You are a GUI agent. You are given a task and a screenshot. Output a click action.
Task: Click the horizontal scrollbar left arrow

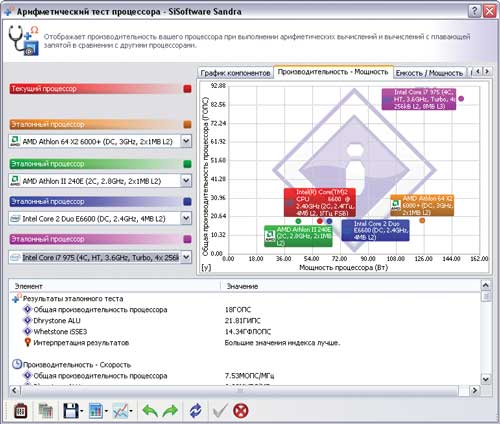(14, 390)
